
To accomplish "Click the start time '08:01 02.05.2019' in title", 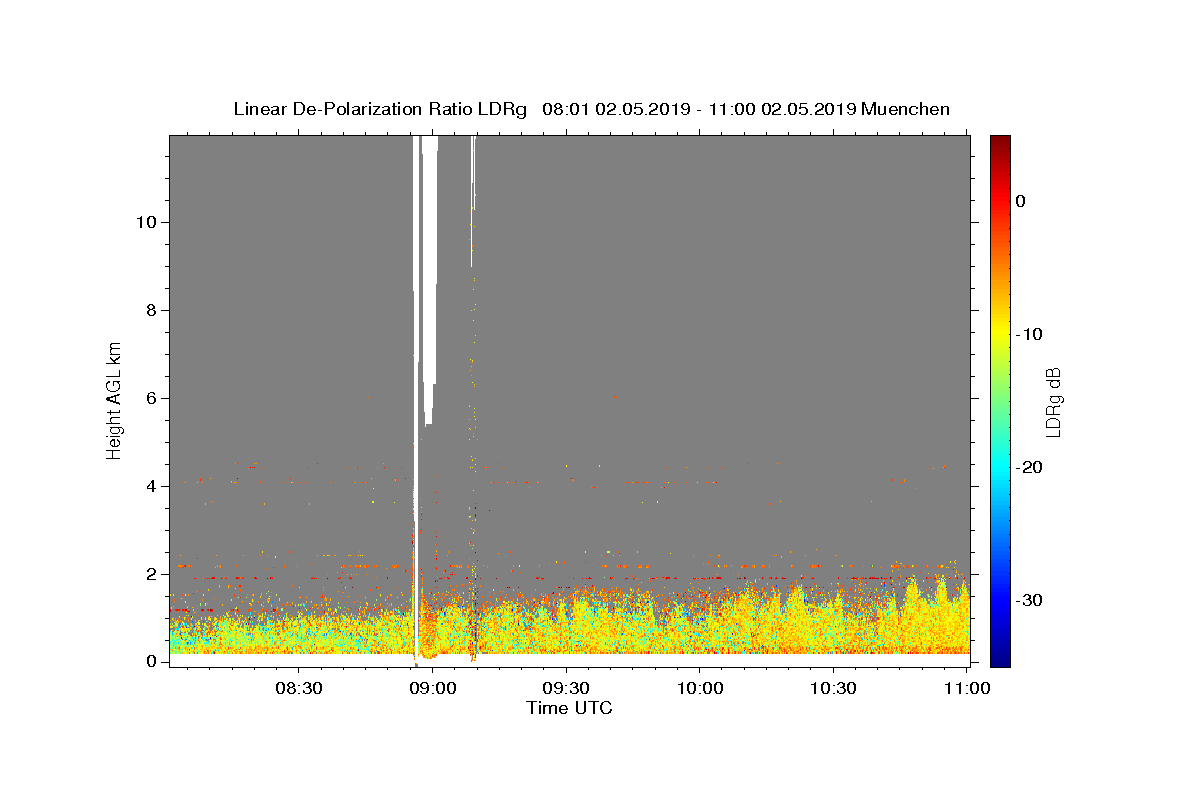I will (x=615, y=109).
